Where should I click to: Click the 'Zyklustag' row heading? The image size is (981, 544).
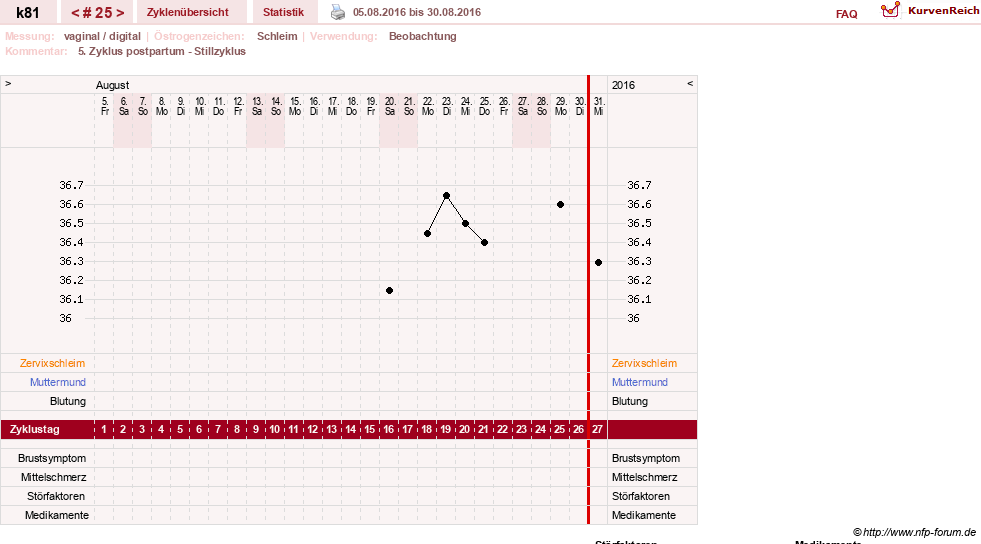coord(34,430)
